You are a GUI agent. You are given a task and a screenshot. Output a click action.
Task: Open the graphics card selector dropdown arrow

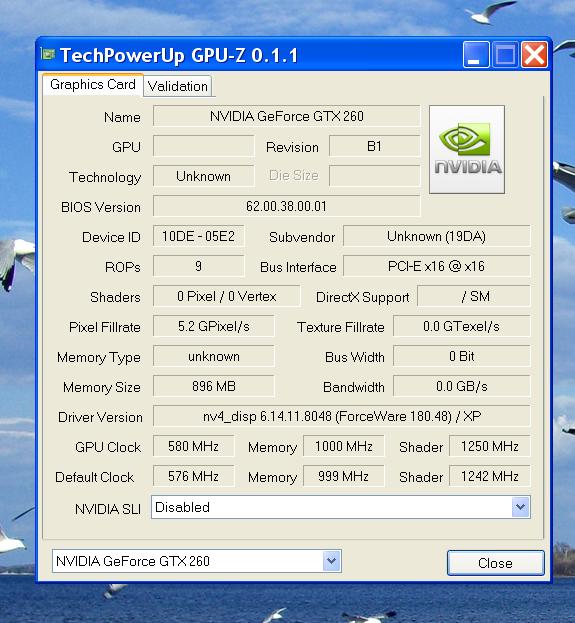point(331,561)
